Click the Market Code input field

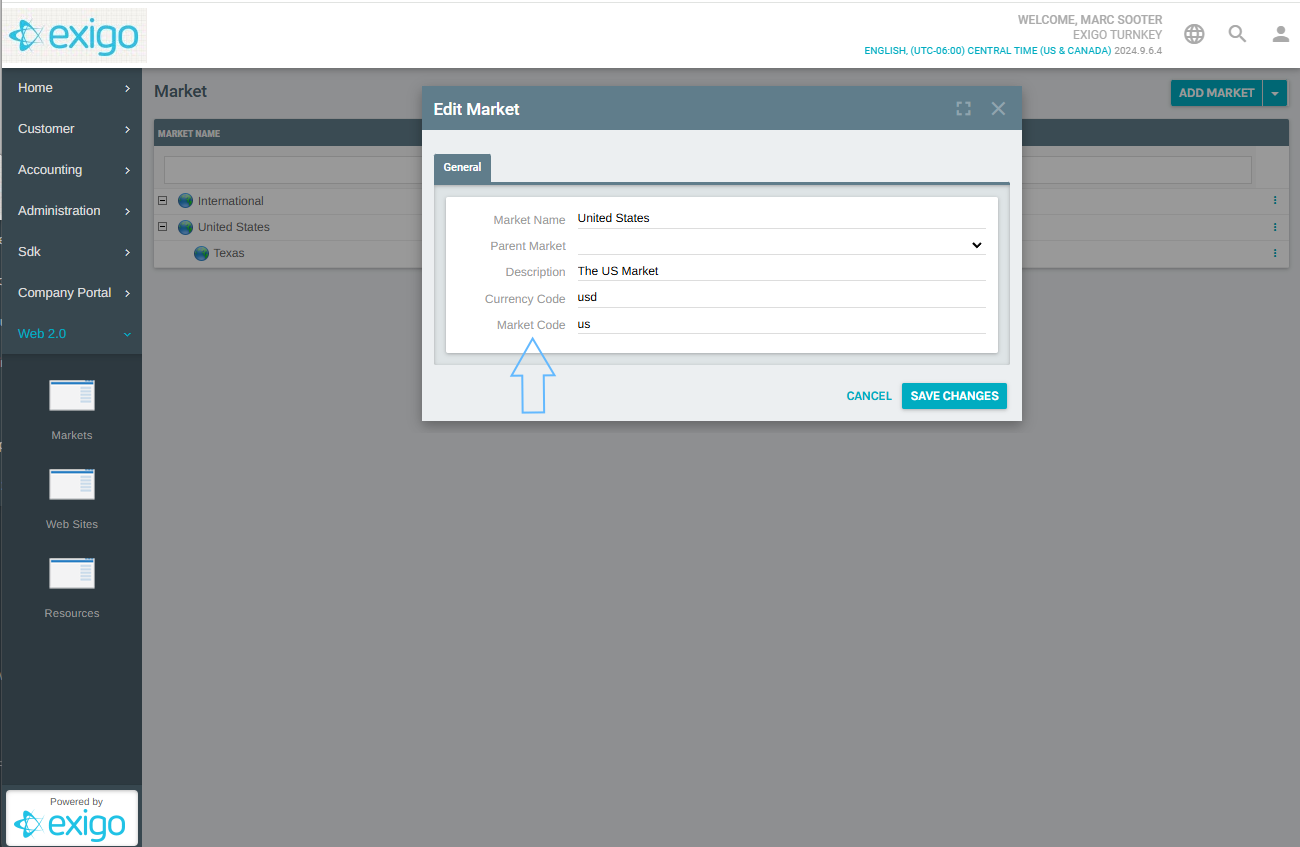coord(781,324)
